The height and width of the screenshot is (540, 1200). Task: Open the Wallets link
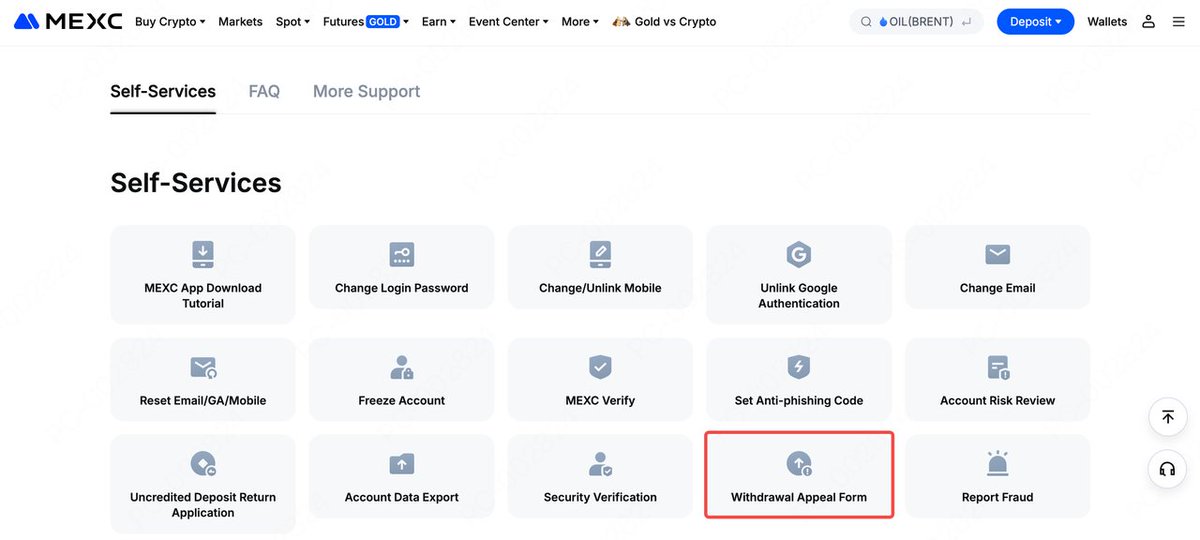[1107, 22]
